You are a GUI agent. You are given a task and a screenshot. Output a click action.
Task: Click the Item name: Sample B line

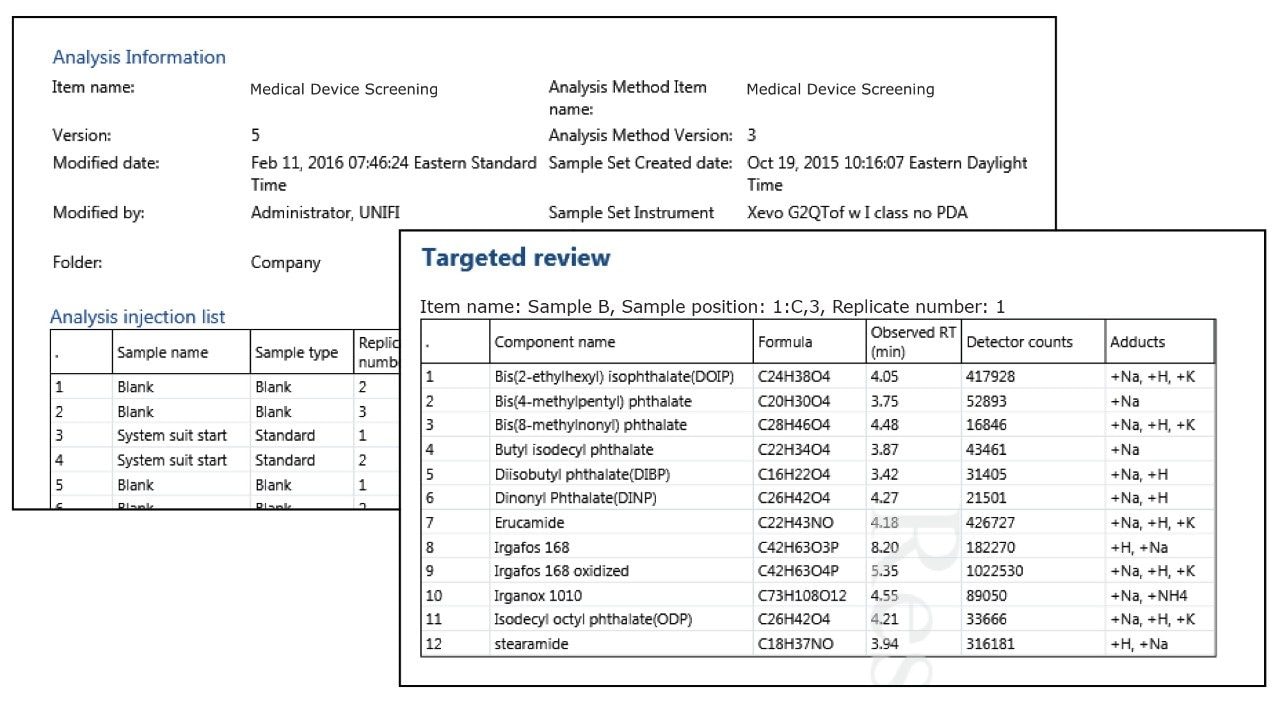coord(713,307)
